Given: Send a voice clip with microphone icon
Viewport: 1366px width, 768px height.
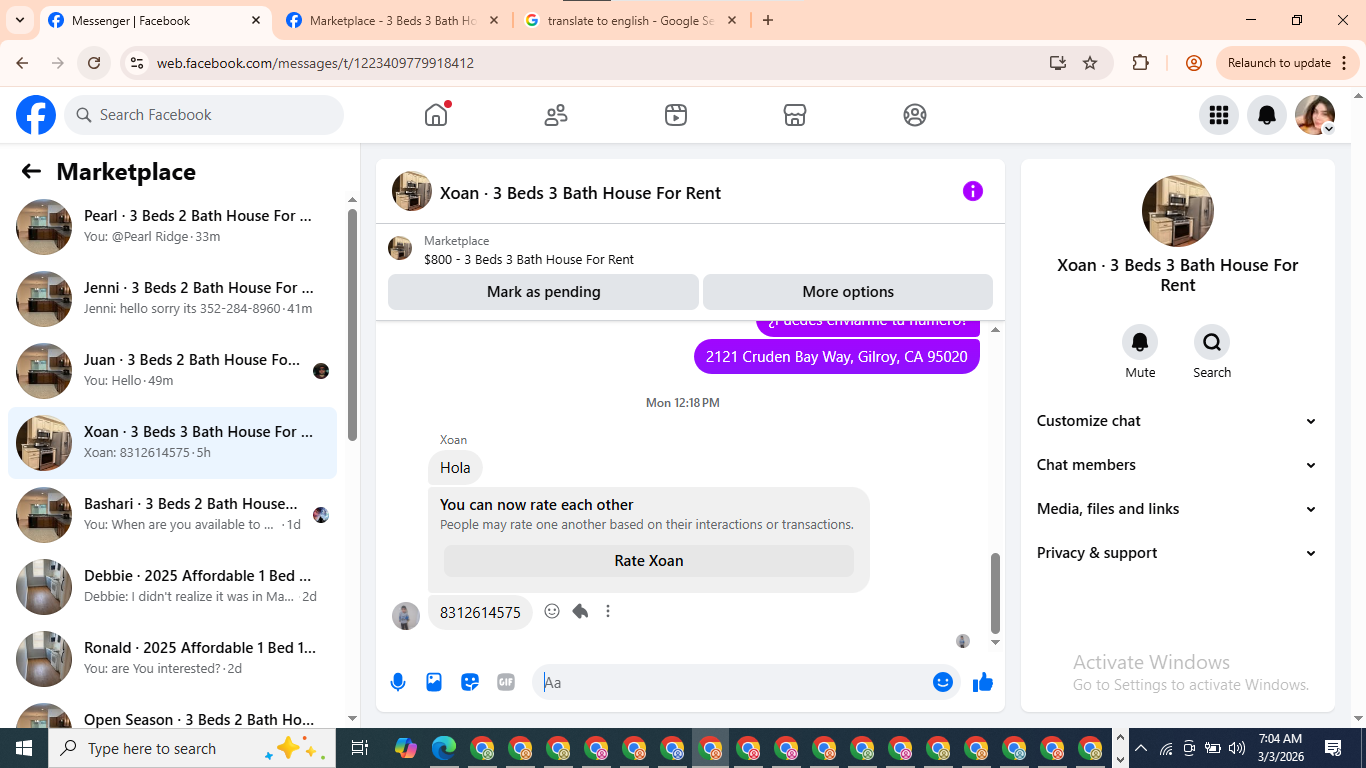Looking at the screenshot, I should click(398, 682).
